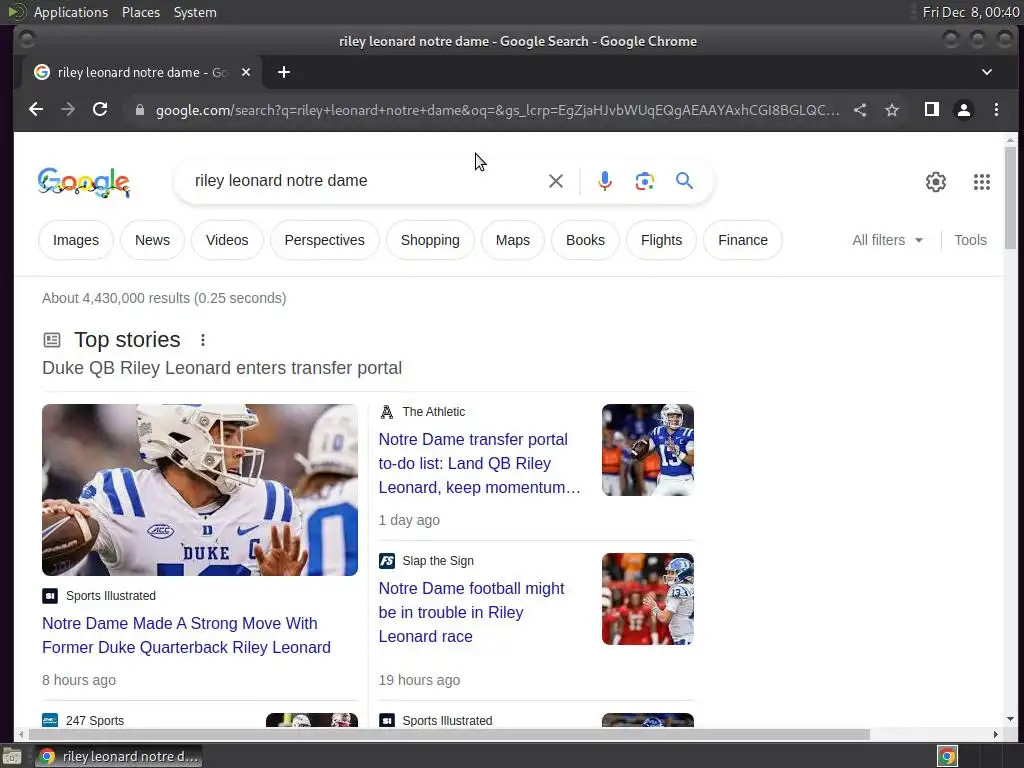Image resolution: width=1024 pixels, height=768 pixels.
Task: Share this page via share icon
Action: [x=860, y=110]
